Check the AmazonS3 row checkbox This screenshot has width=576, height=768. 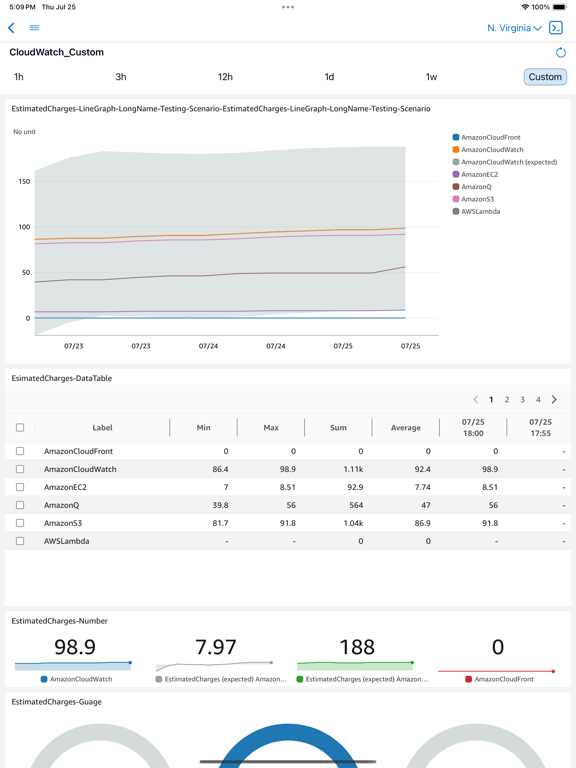tap(20, 523)
